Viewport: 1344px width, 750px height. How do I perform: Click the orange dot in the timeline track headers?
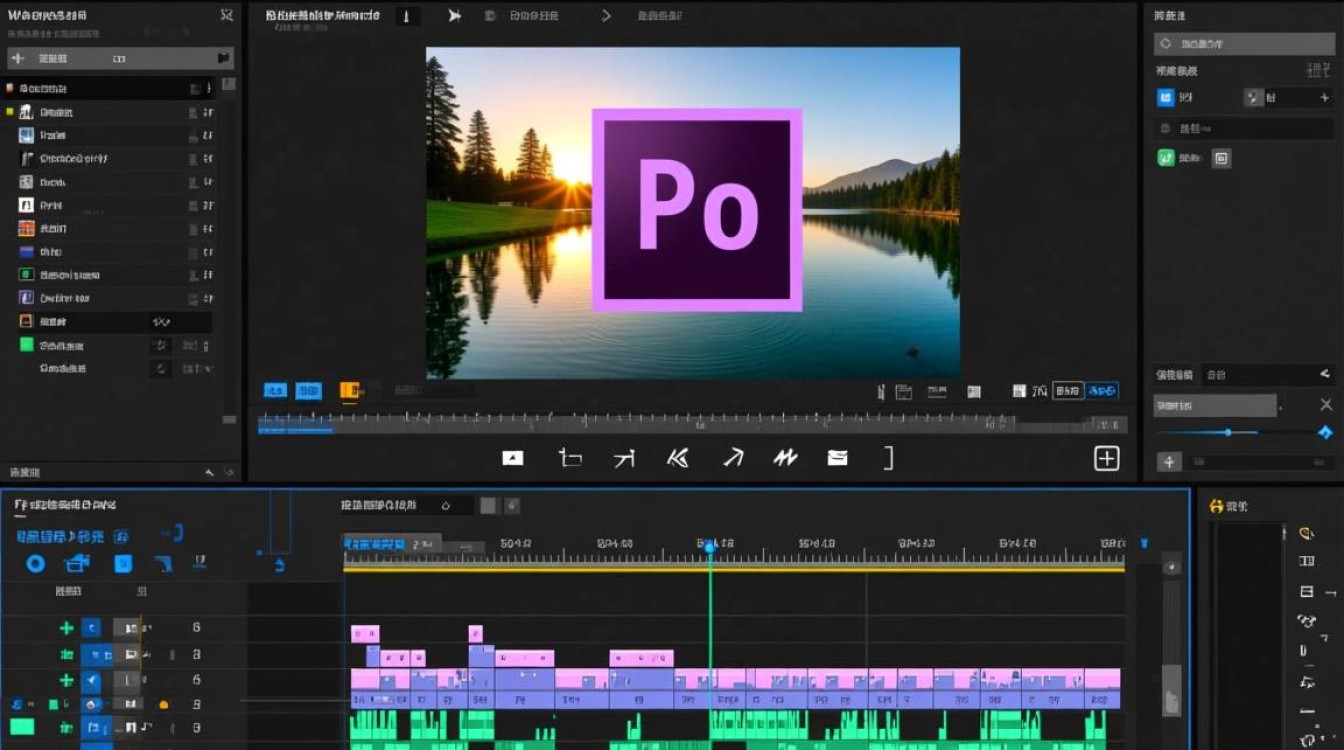tap(164, 705)
